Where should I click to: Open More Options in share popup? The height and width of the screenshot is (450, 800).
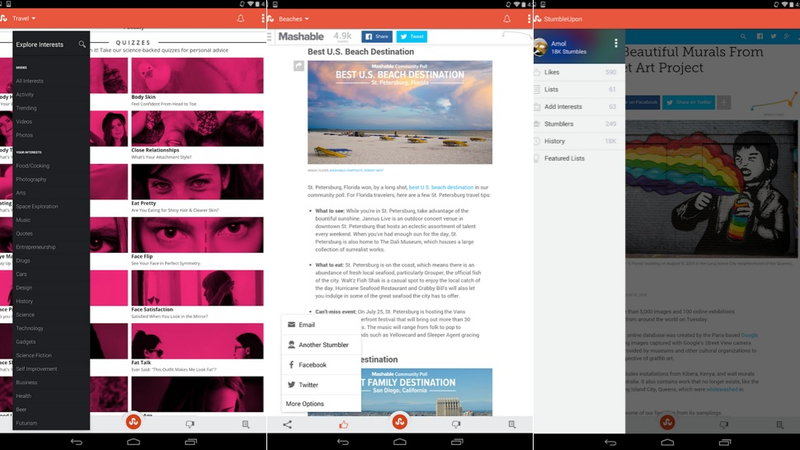point(321,403)
